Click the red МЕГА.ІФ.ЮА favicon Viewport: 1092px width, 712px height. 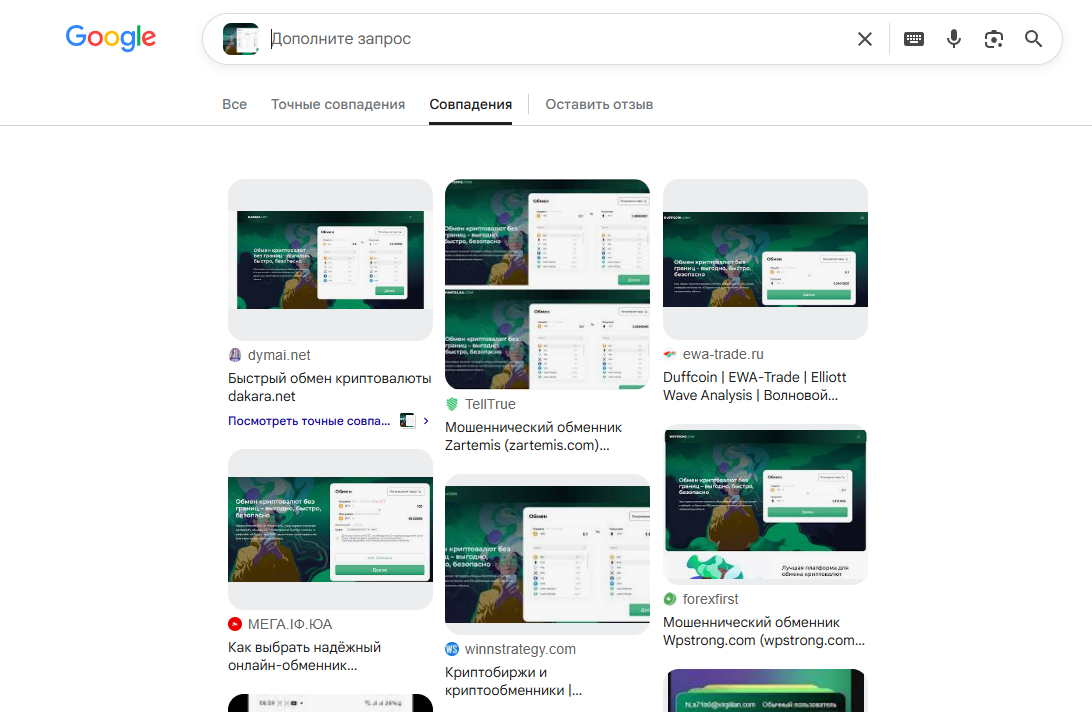tap(235, 624)
